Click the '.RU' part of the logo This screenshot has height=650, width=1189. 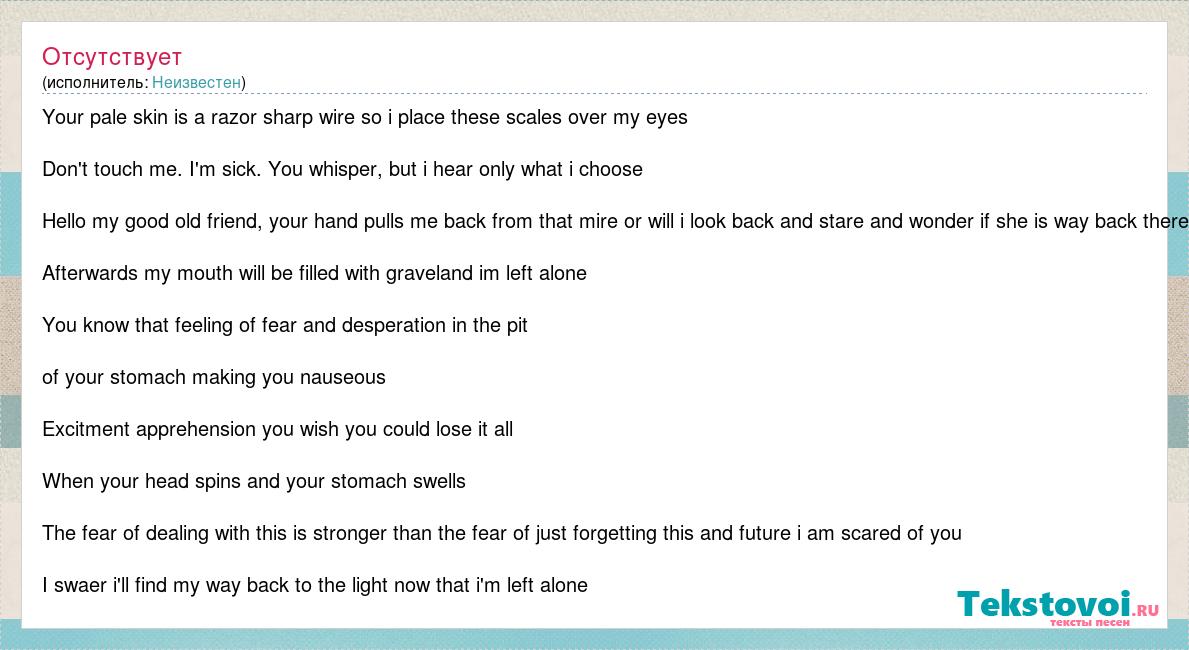point(1145,610)
